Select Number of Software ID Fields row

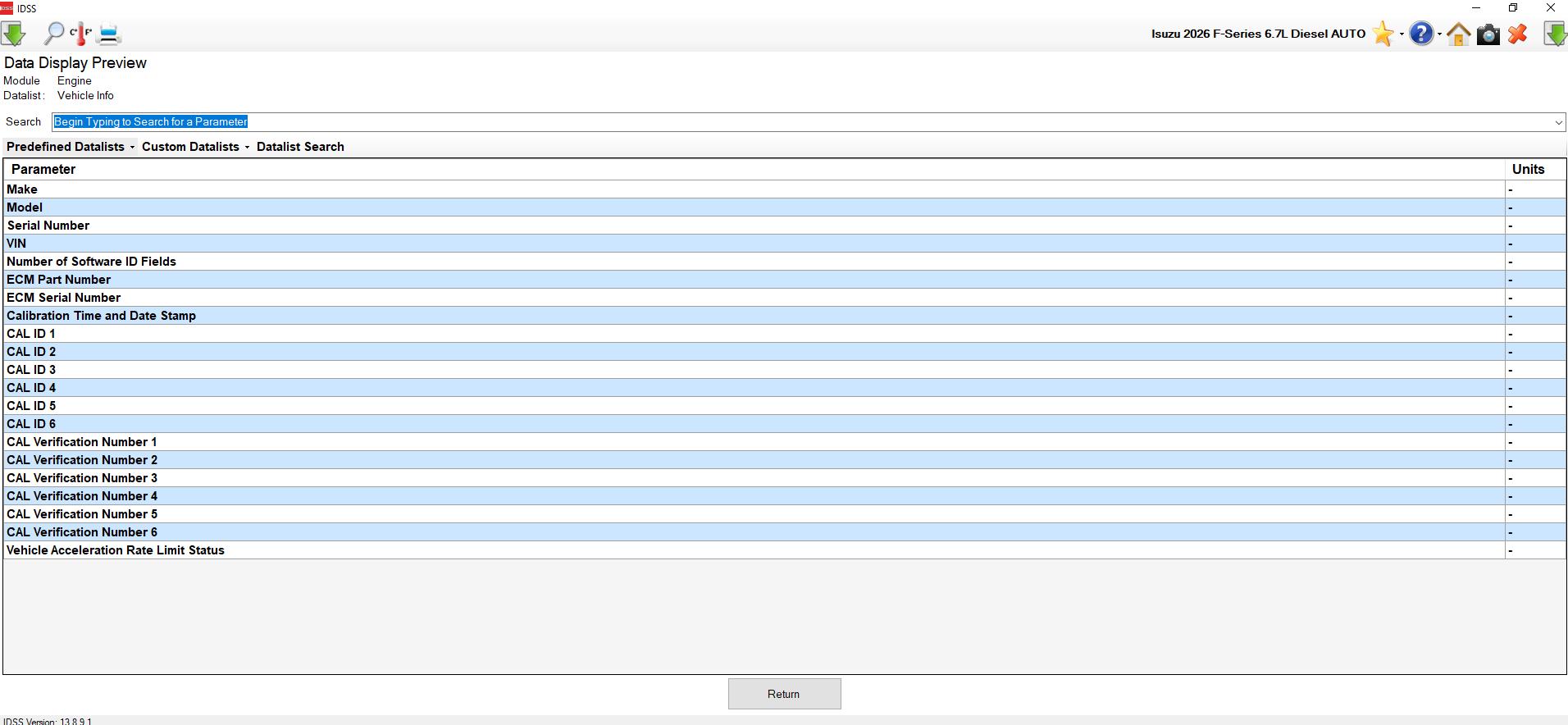tap(785, 262)
